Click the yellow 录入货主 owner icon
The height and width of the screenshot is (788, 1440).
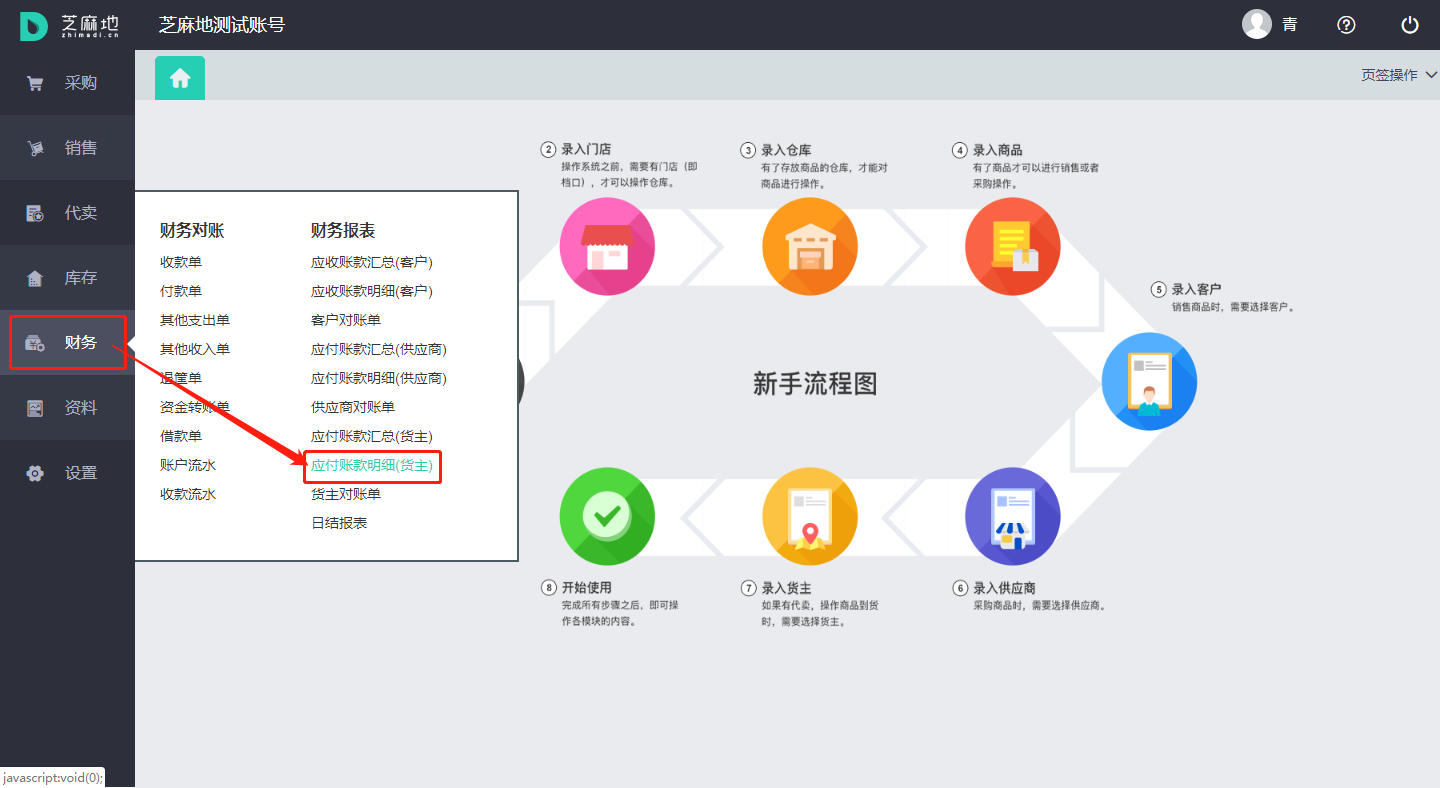tap(810, 517)
